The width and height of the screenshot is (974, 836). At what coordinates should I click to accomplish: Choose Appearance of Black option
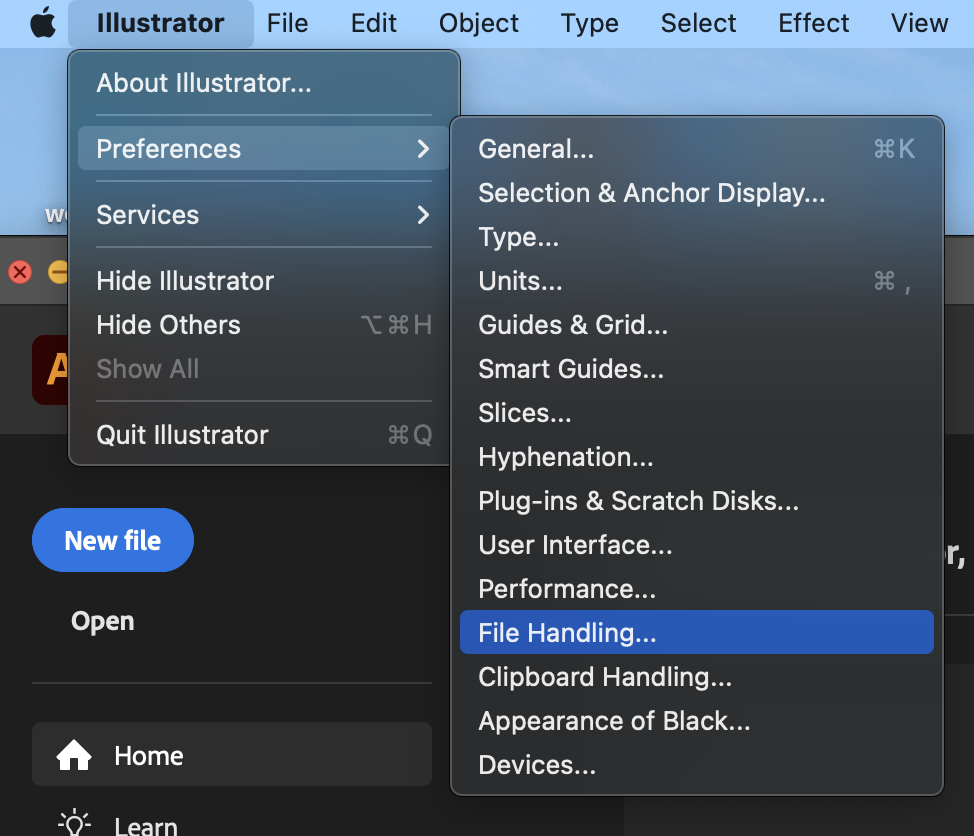pyautogui.click(x=614, y=721)
